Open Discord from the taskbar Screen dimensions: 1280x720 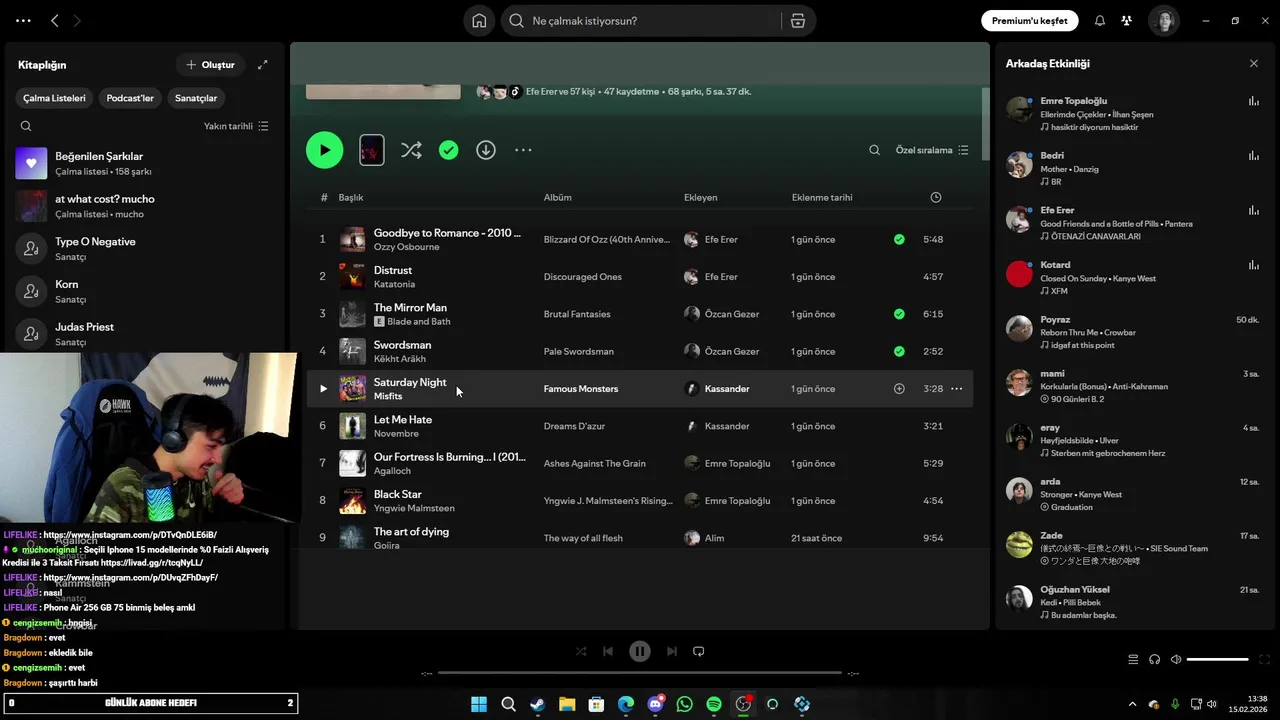[655, 704]
